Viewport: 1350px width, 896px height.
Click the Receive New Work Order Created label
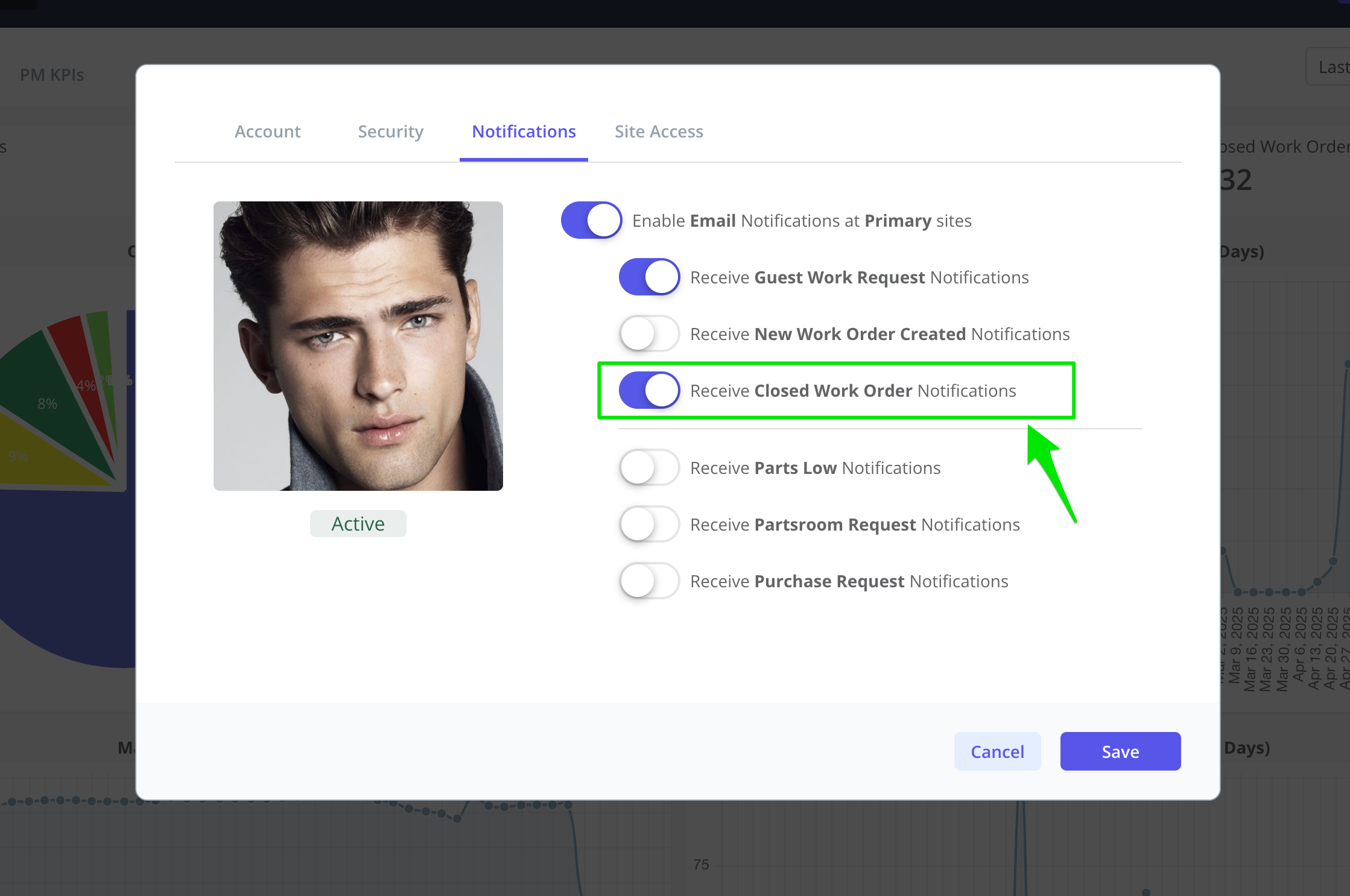(880, 334)
